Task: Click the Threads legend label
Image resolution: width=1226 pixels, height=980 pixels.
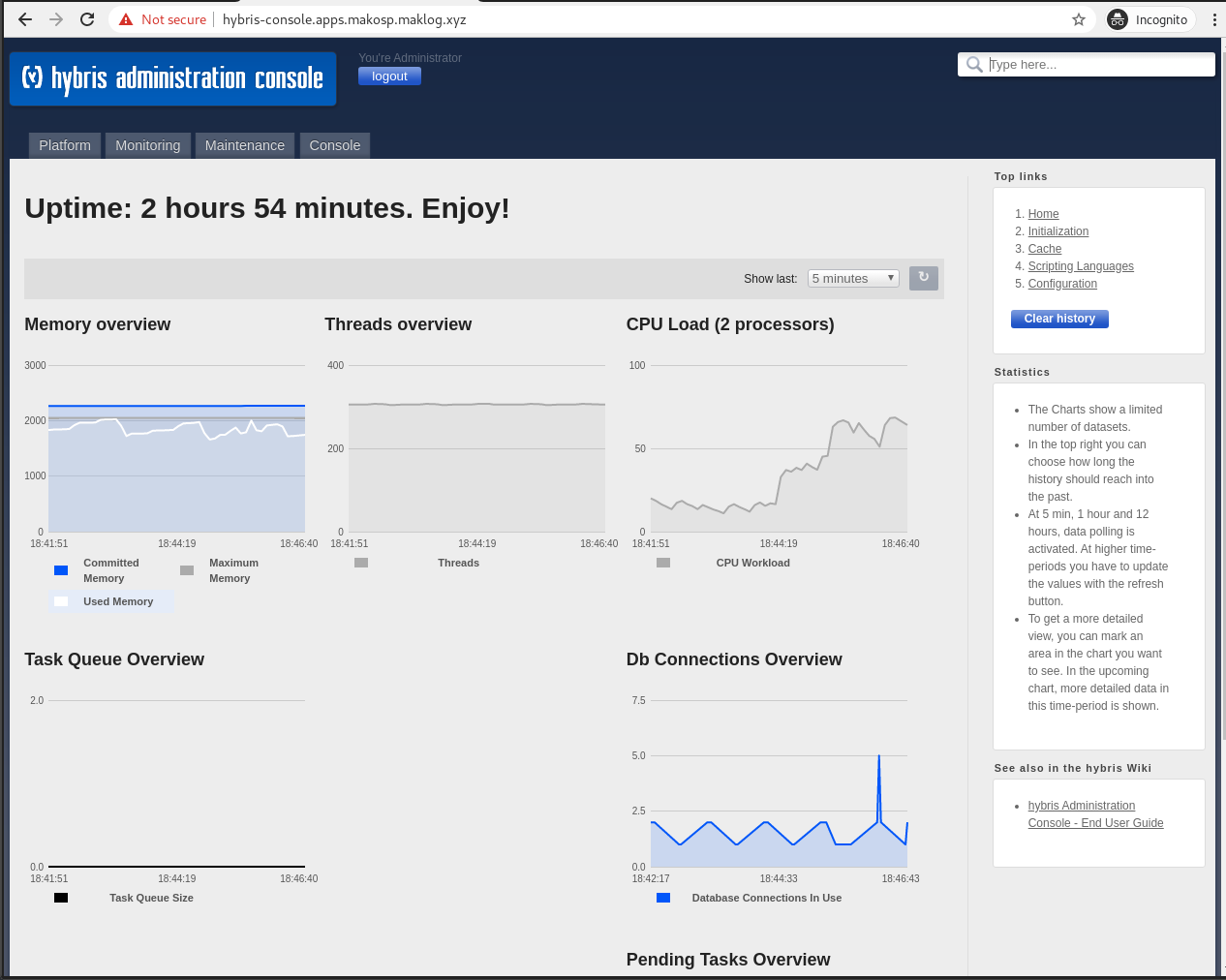Action: (458, 563)
